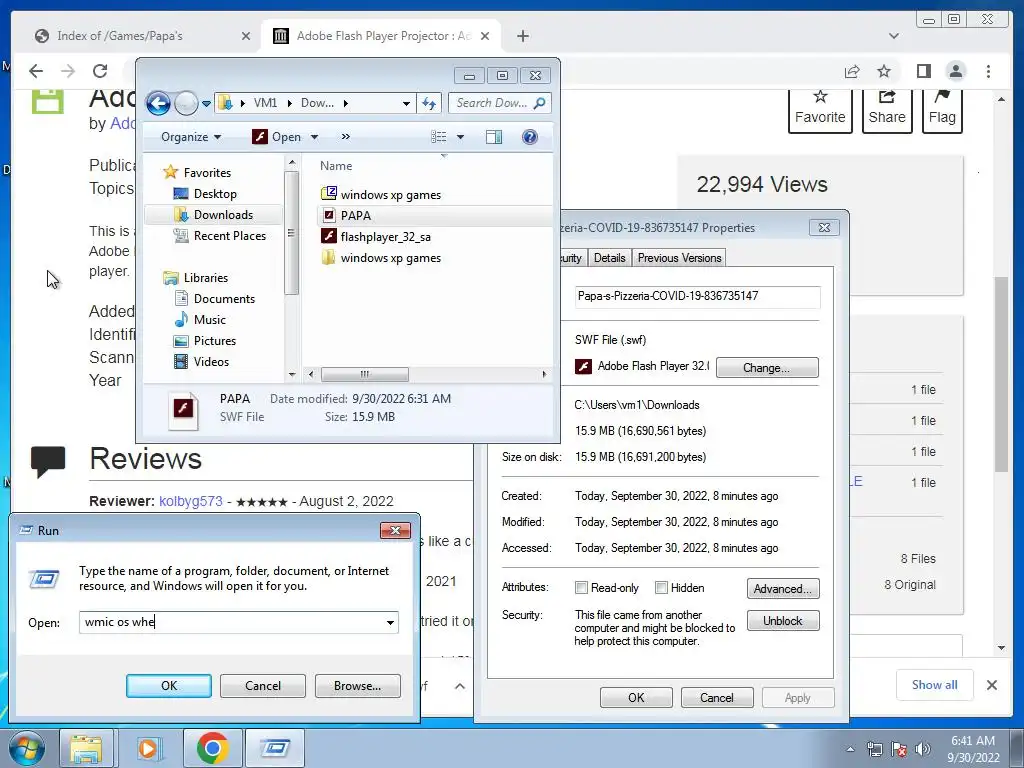Open Explorer's help question mark icon
Screen dimensions: 1024x768
[530, 136]
